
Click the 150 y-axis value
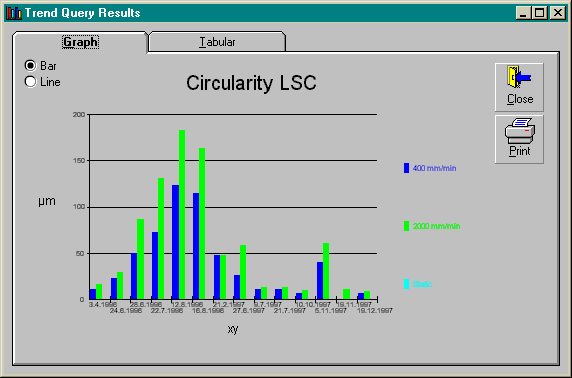79,161
